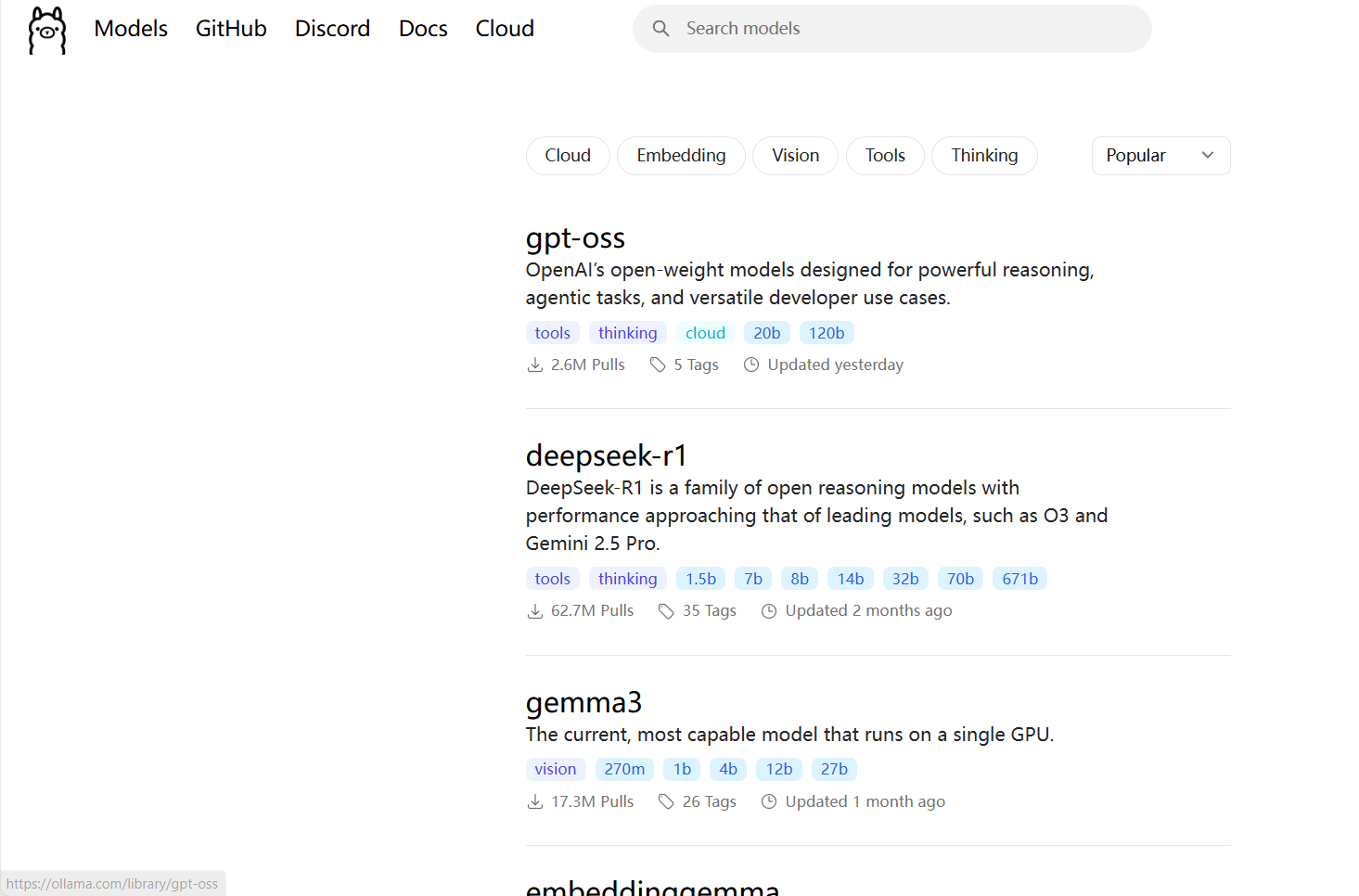Open the deepseek-r1 model page

[607, 455]
